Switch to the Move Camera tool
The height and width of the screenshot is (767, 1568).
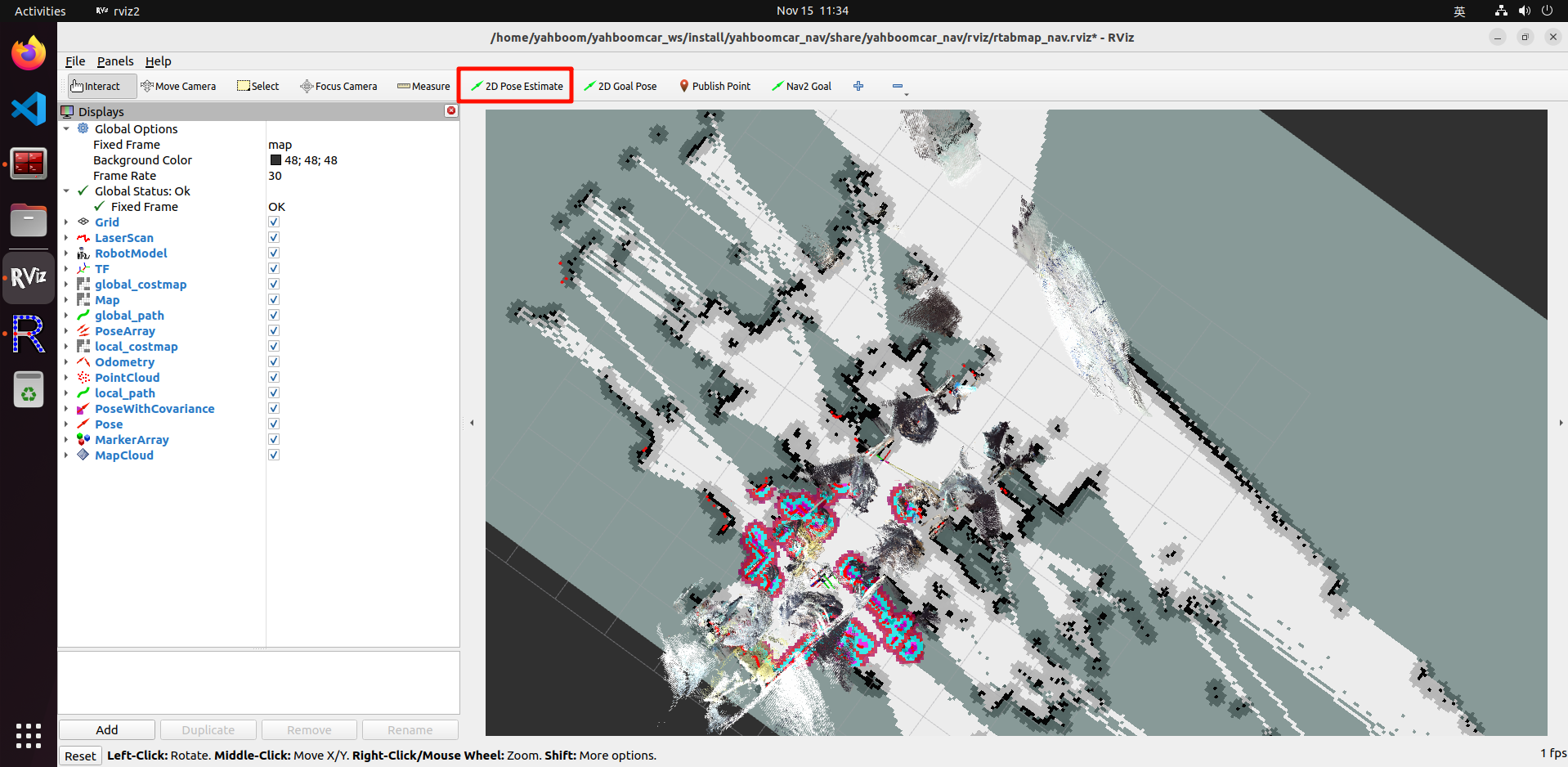click(x=178, y=86)
